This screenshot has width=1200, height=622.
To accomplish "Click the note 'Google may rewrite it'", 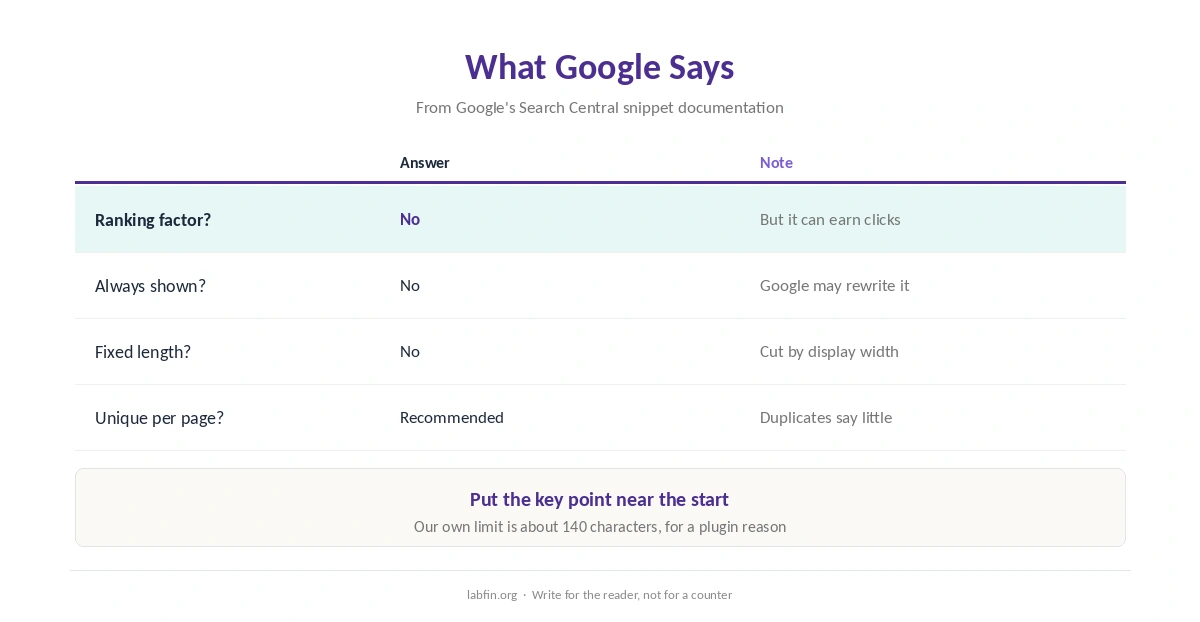I will click(835, 285).
